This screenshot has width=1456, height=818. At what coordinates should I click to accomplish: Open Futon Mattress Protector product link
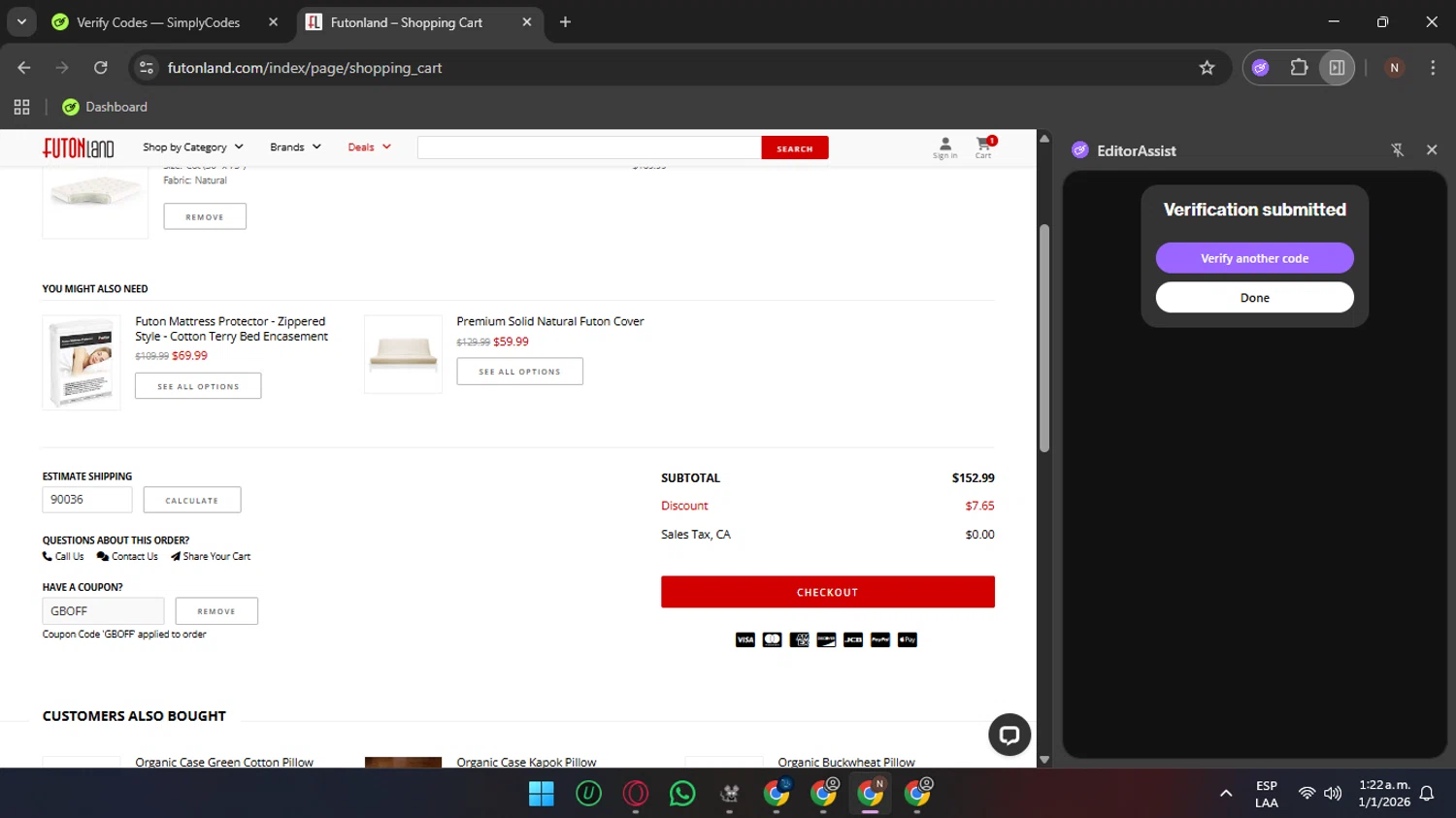[231, 329]
